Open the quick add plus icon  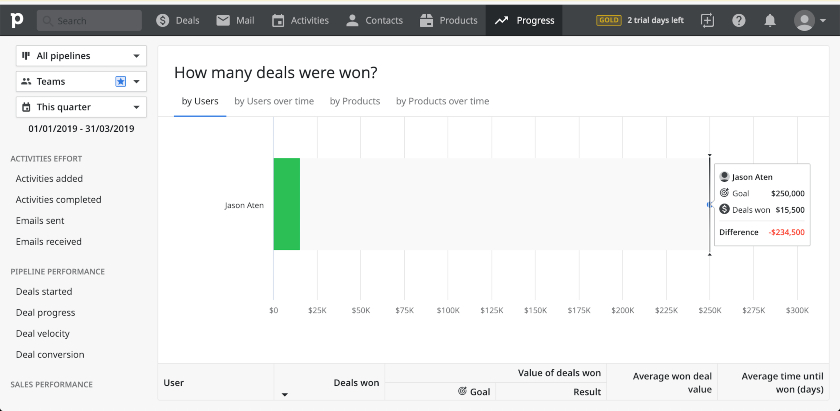click(708, 20)
